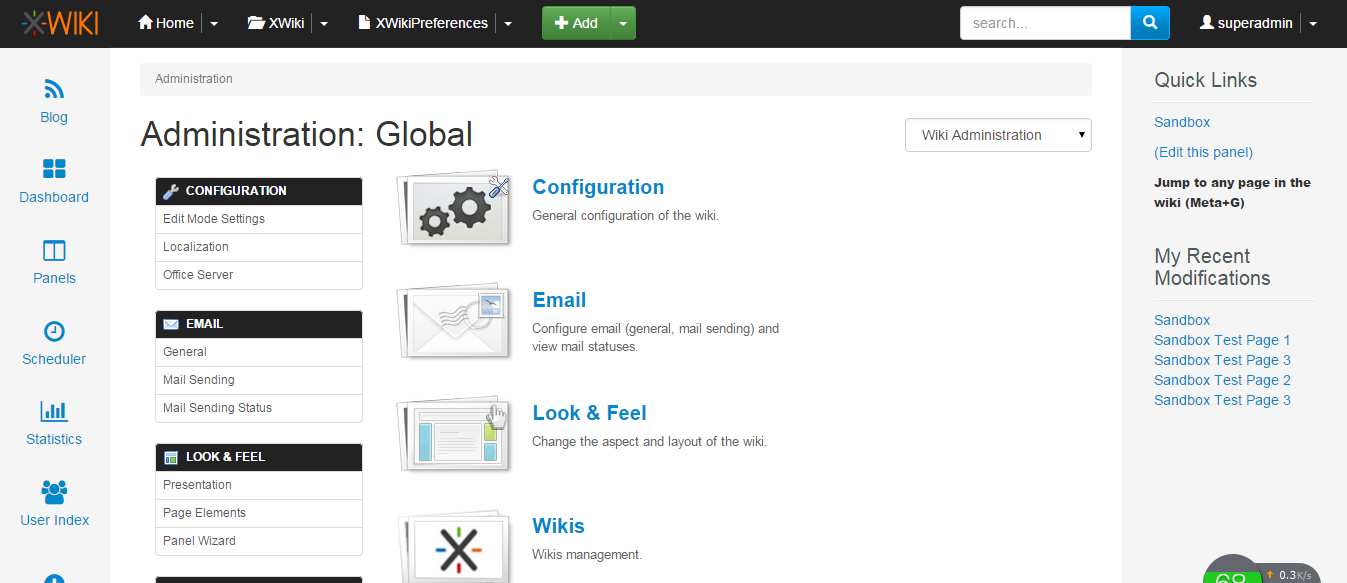This screenshot has width=1347, height=583.
Task: Click the Wikis heading link
Action: (x=558, y=526)
